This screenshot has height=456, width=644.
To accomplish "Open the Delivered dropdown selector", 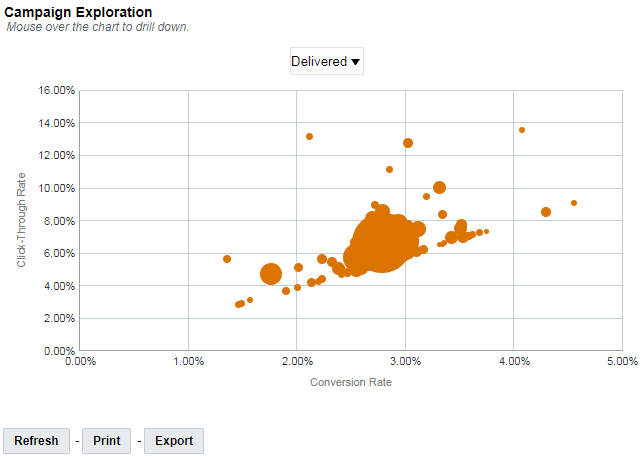I will coord(327,61).
